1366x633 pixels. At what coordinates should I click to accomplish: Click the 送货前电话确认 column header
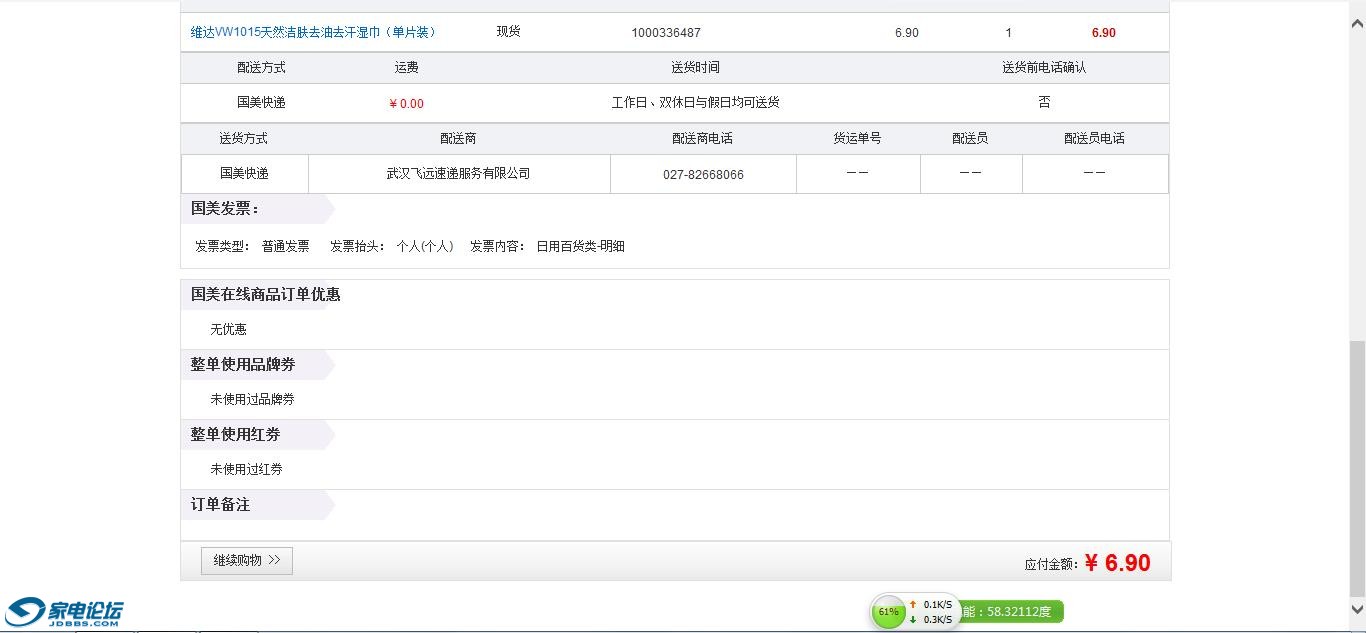click(x=1044, y=68)
